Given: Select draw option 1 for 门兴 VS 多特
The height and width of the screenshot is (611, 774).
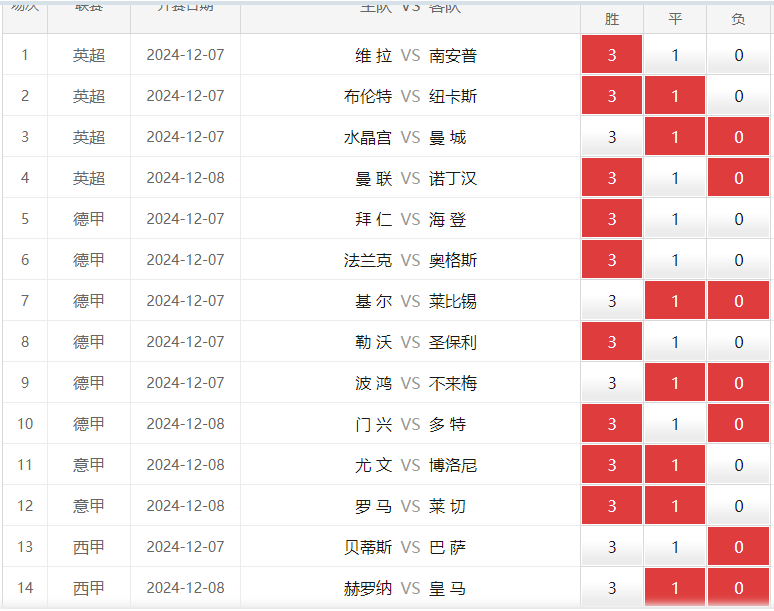Looking at the screenshot, I should (x=675, y=423).
